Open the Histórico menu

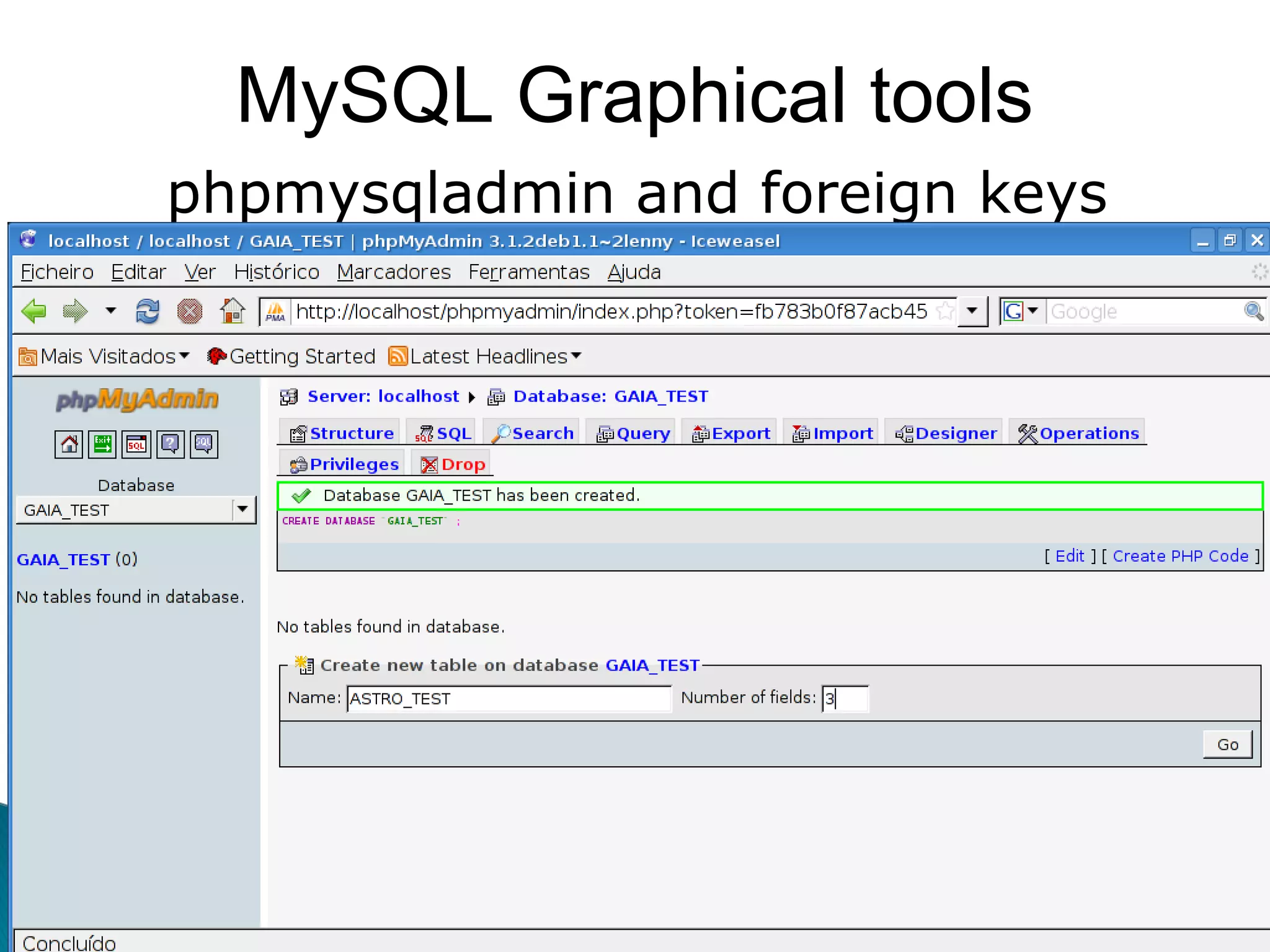click(277, 272)
